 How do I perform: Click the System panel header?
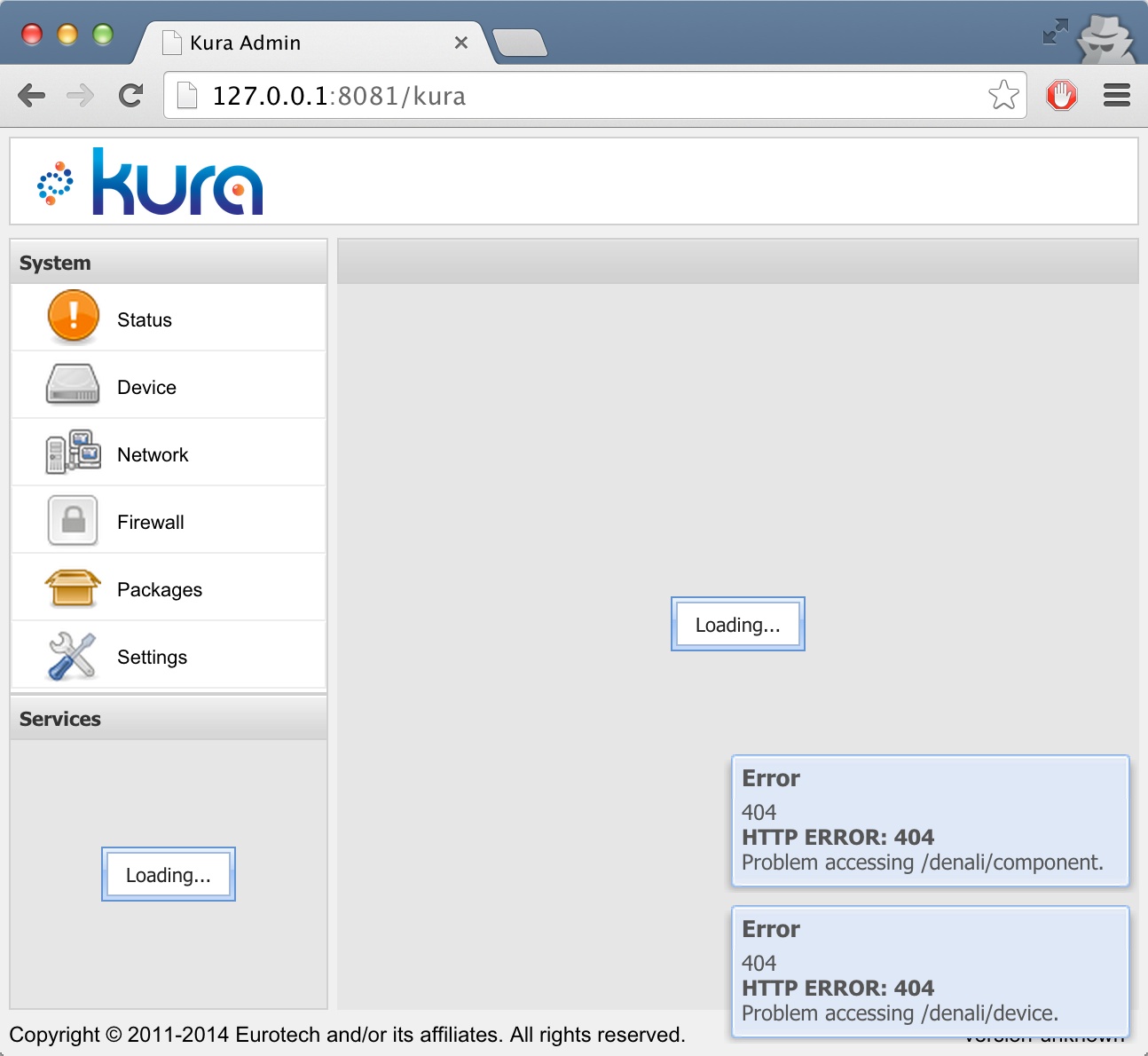tap(169, 263)
